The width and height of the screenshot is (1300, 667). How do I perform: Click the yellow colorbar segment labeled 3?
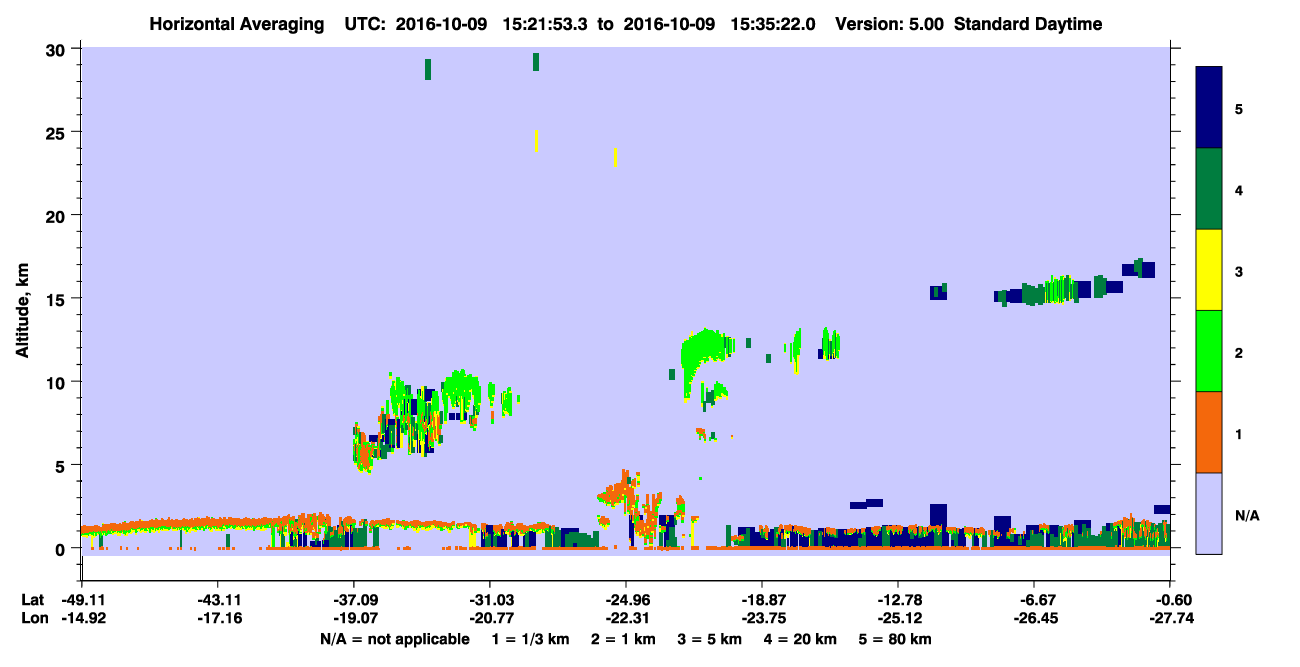pyautogui.click(x=1209, y=270)
